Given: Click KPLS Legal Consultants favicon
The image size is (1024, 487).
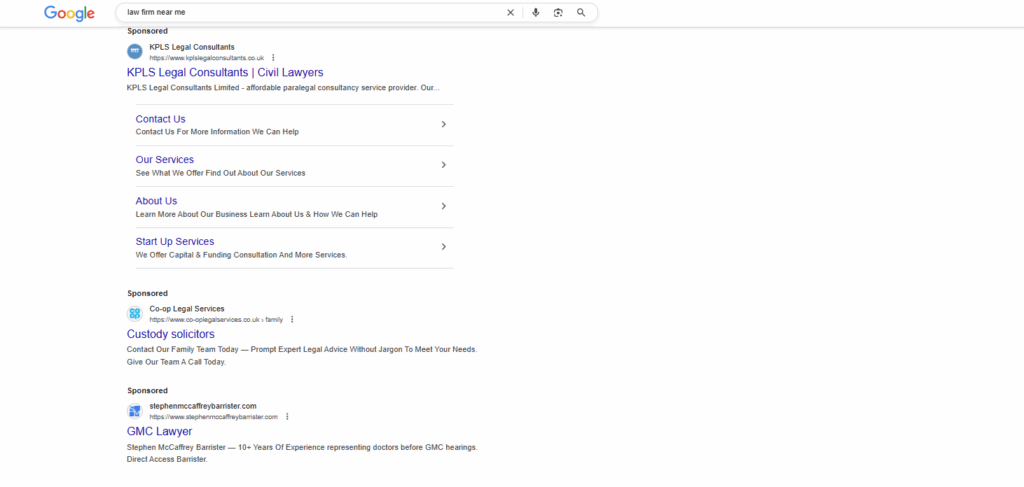Looking at the screenshot, I should pos(135,52).
